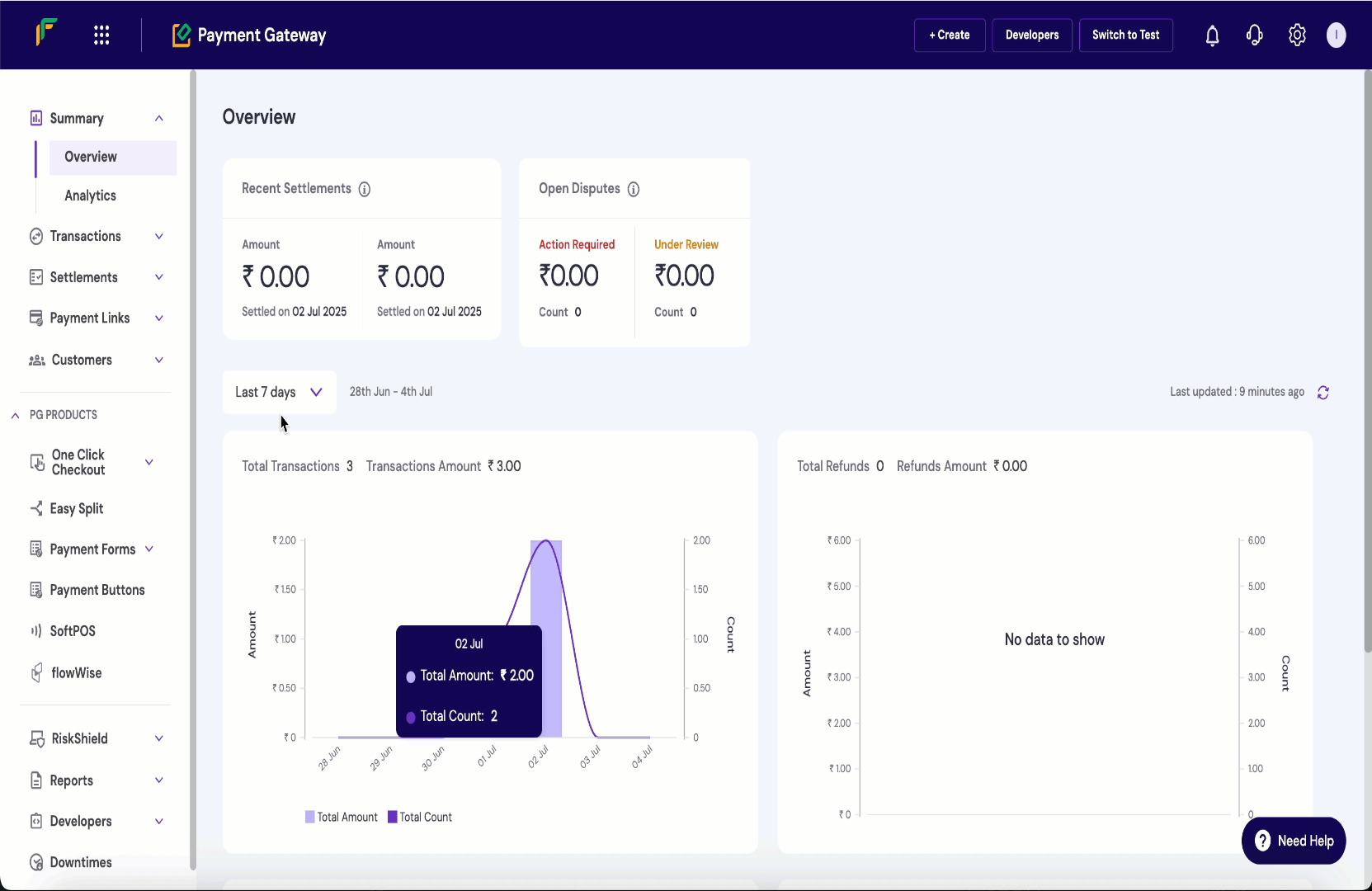
Task: Collapse the PG PRODUCTS section
Action: pos(15,415)
